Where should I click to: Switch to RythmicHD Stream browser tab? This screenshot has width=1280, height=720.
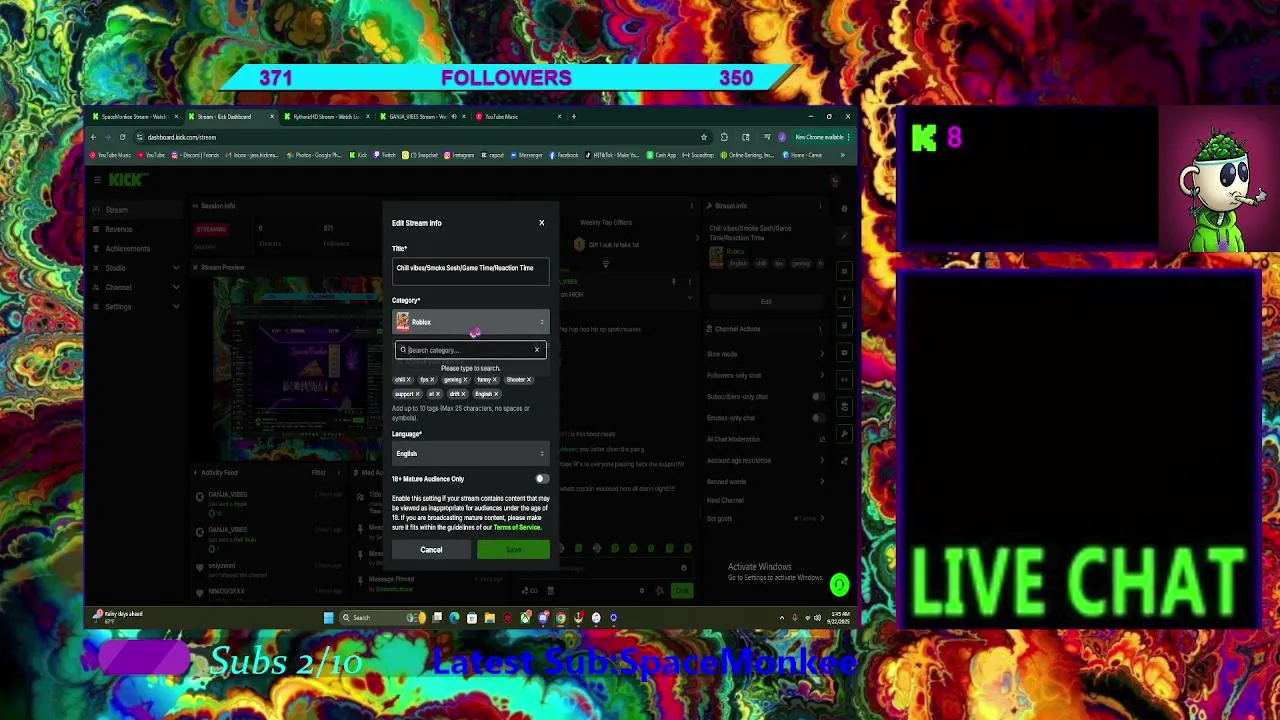pos(325,117)
